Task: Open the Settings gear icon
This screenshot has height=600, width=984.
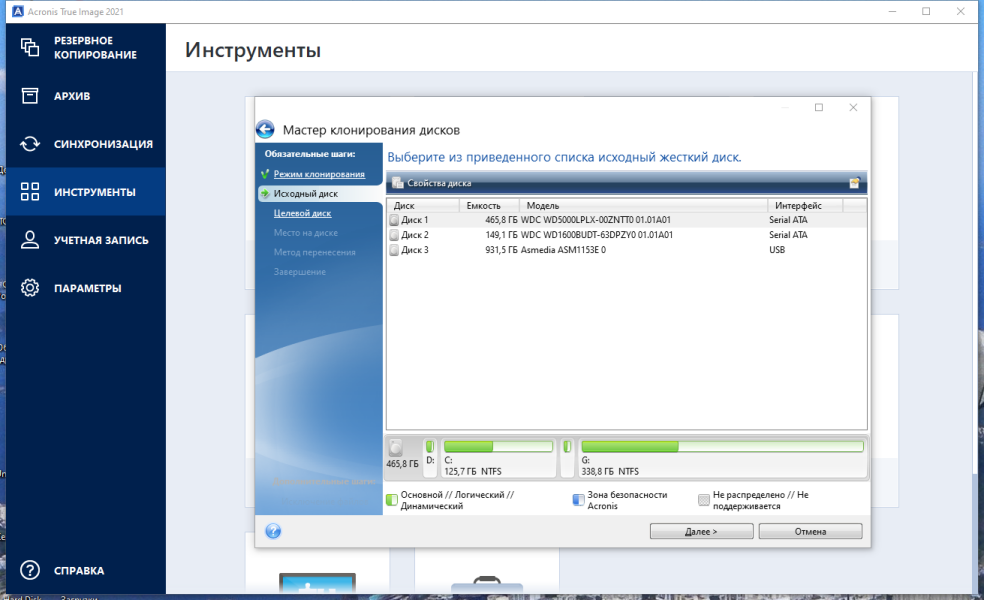Action: [29, 288]
